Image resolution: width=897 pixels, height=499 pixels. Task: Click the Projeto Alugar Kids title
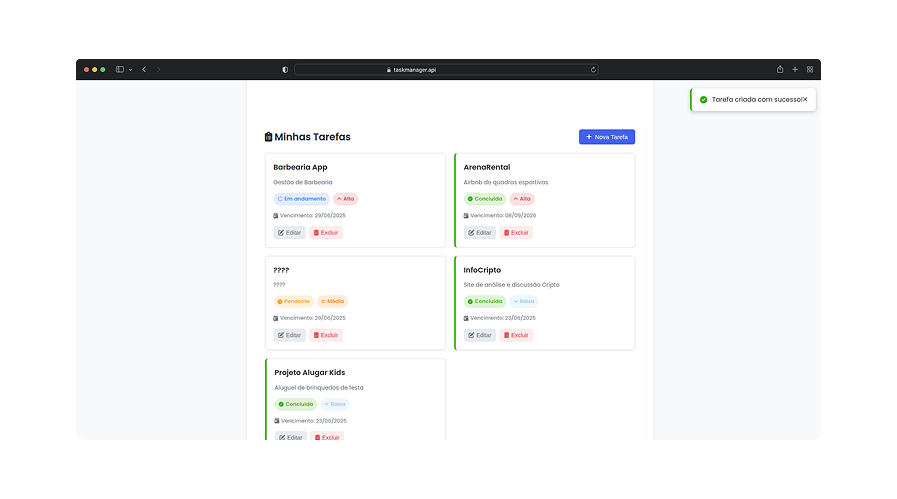click(x=309, y=373)
